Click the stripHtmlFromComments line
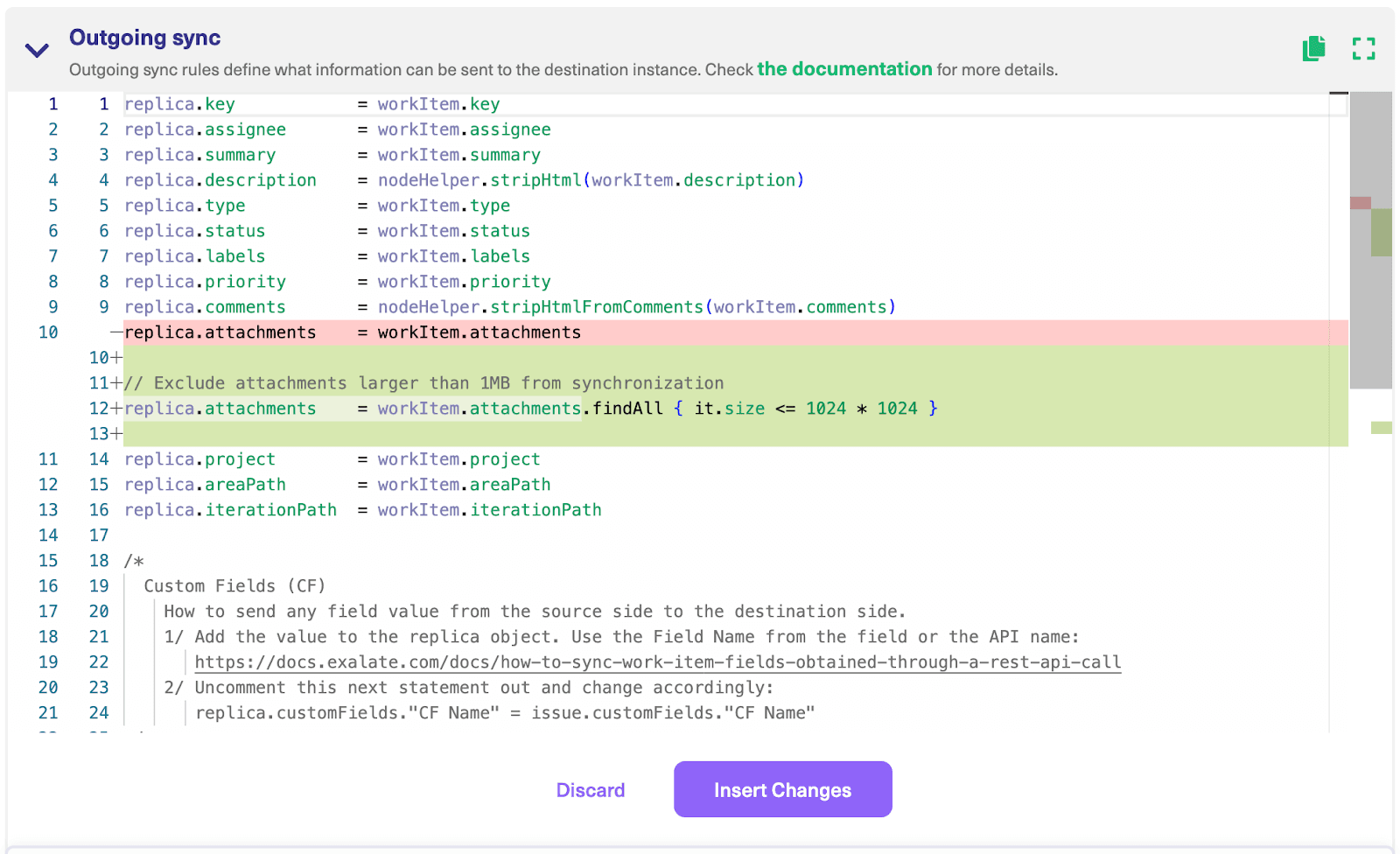The width and height of the screenshot is (1400, 854). (x=510, y=307)
